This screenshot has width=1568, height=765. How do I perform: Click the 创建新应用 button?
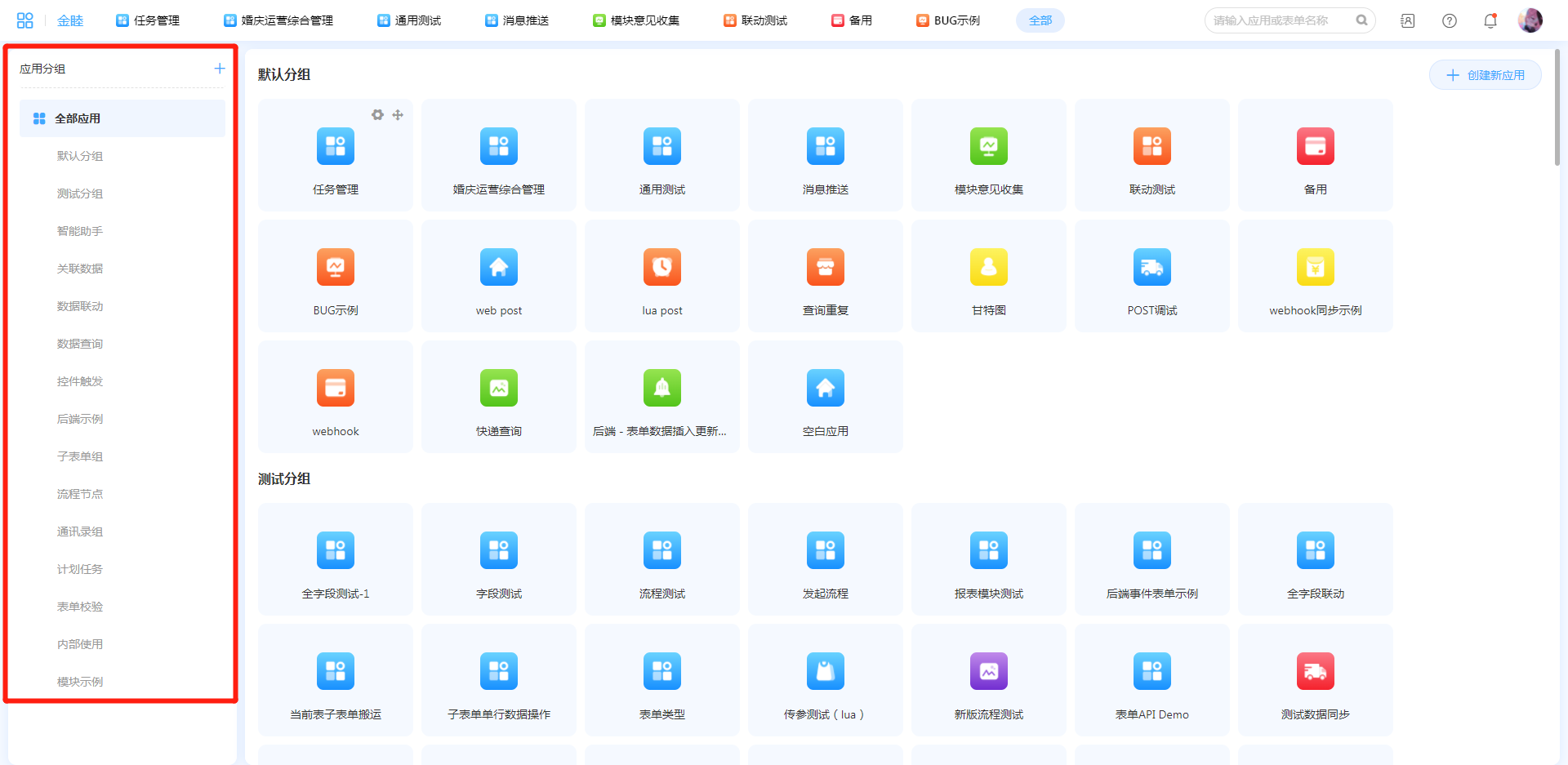click(1485, 75)
